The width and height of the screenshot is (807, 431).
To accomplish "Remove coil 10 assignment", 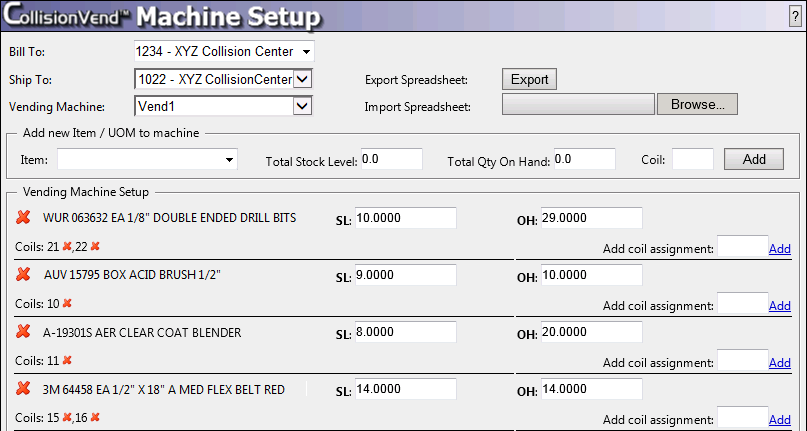I will [x=67, y=303].
